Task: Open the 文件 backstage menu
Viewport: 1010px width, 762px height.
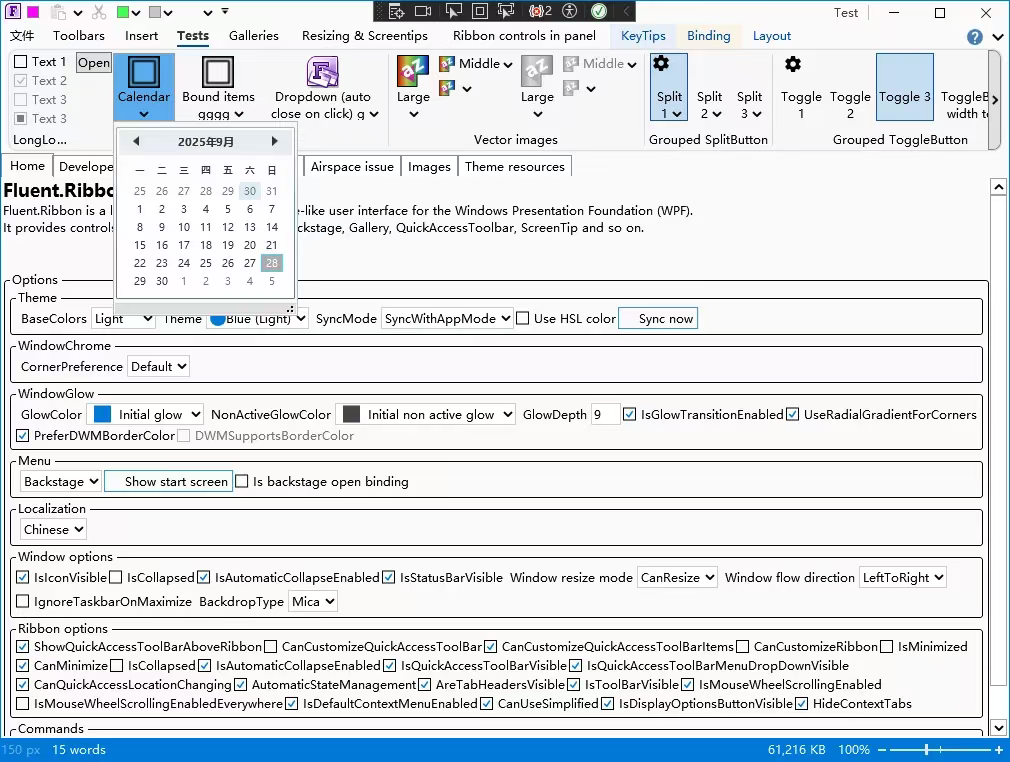Action: (22, 35)
